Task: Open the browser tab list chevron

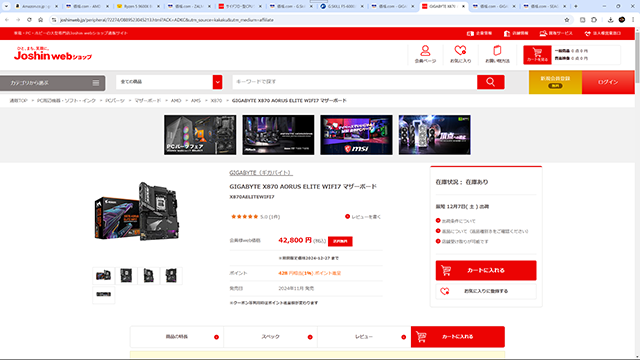Action: coord(6,6)
